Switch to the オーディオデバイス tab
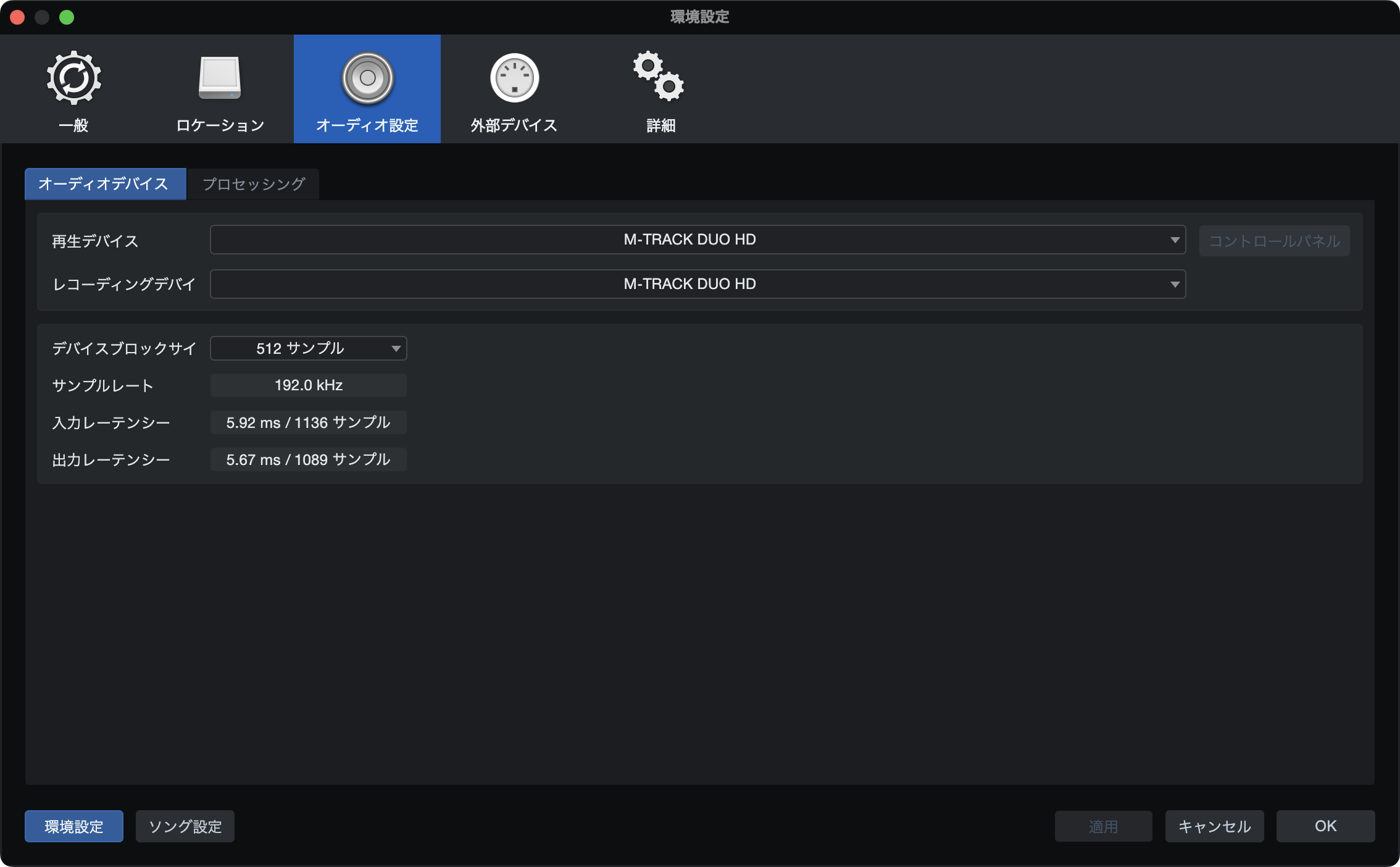Screen dimensions: 1400x867 pos(106,184)
